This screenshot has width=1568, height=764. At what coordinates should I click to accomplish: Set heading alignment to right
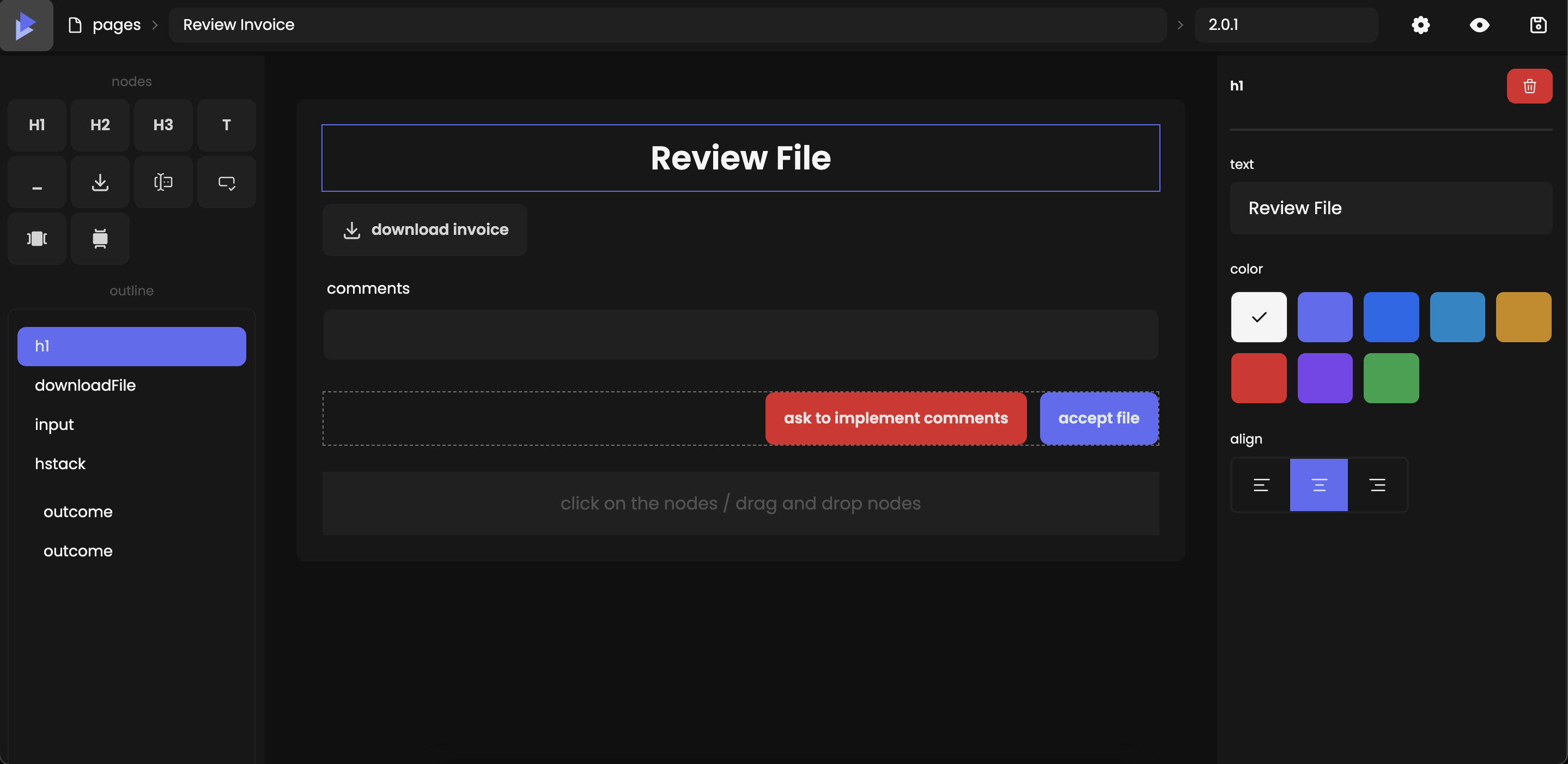pos(1377,484)
